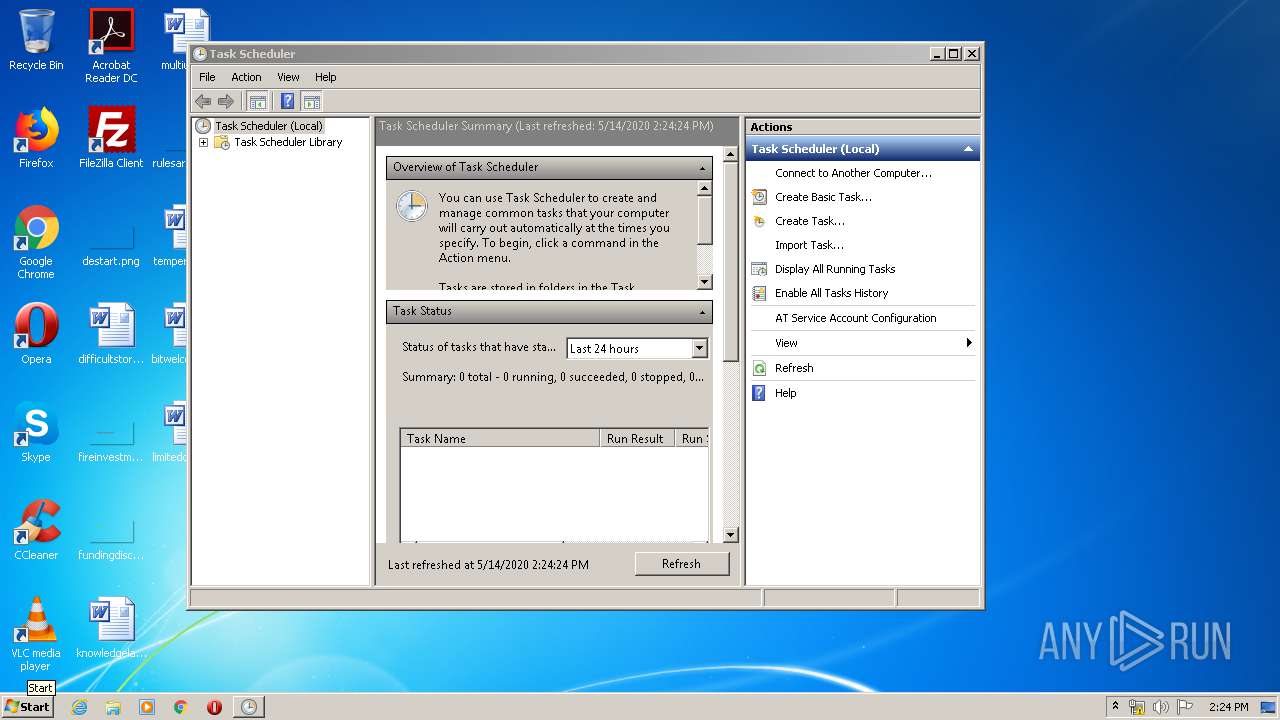Viewport: 1280px width, 720px height.
Task: Open Acrobat Reader DC desktop shortcut
Action: point(111,46)
